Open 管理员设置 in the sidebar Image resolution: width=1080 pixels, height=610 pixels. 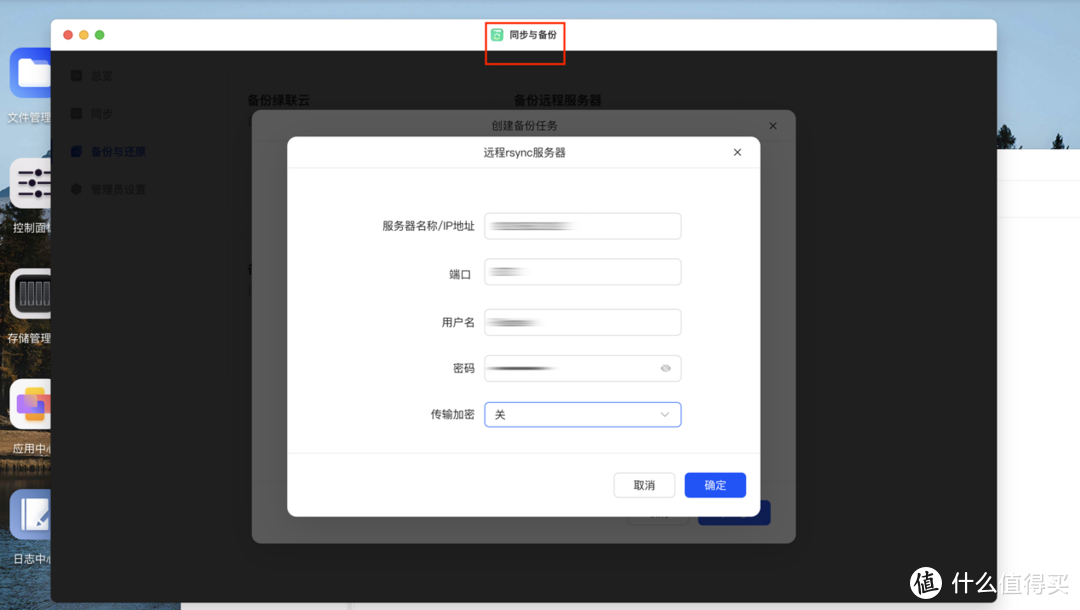tap(78, 189)
